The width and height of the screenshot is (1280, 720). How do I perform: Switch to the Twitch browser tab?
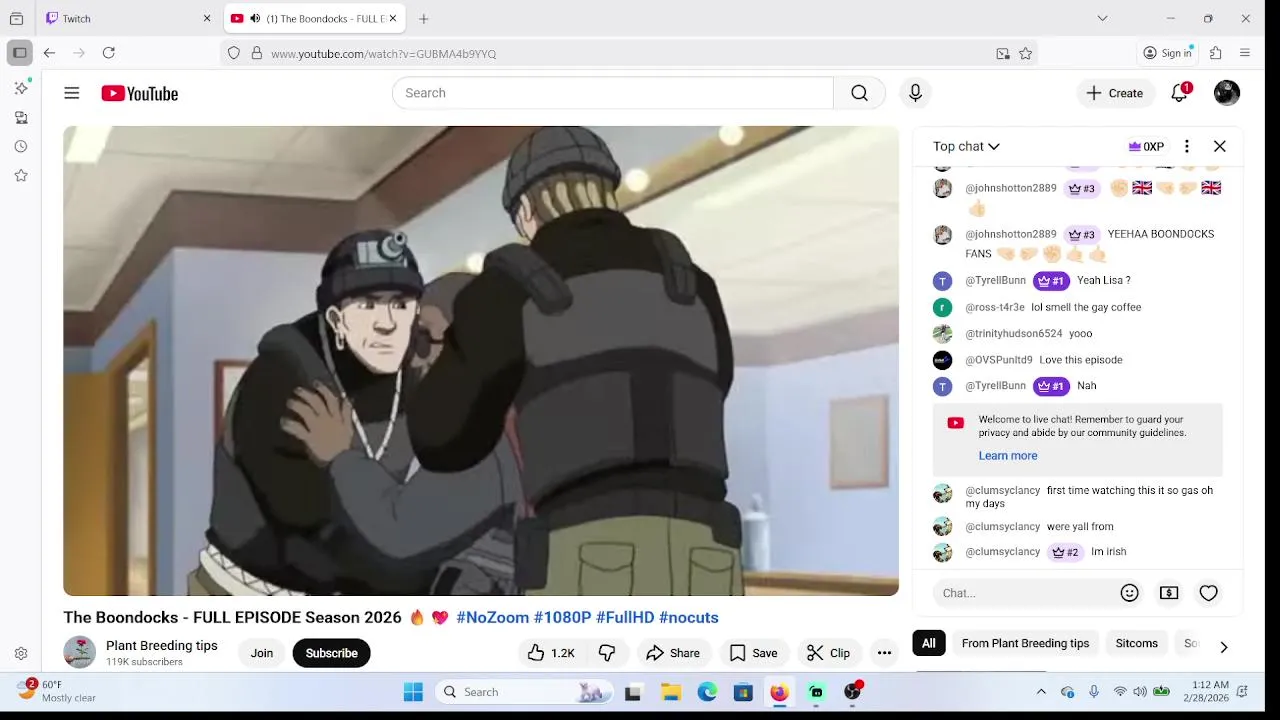[129, 18]
